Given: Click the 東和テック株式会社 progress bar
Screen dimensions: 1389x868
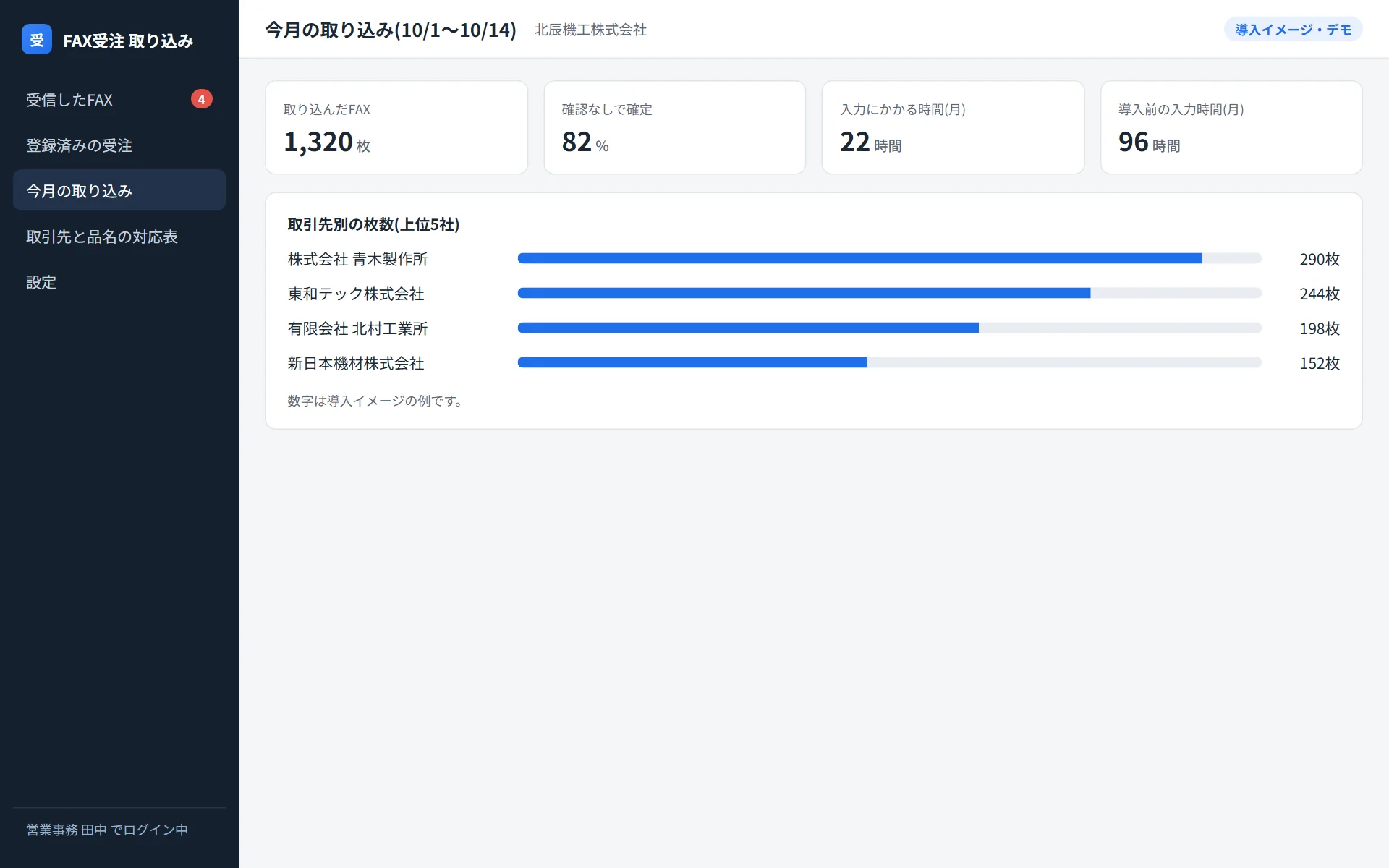Looking at the screenshot, I should click(x=889, y=293).
